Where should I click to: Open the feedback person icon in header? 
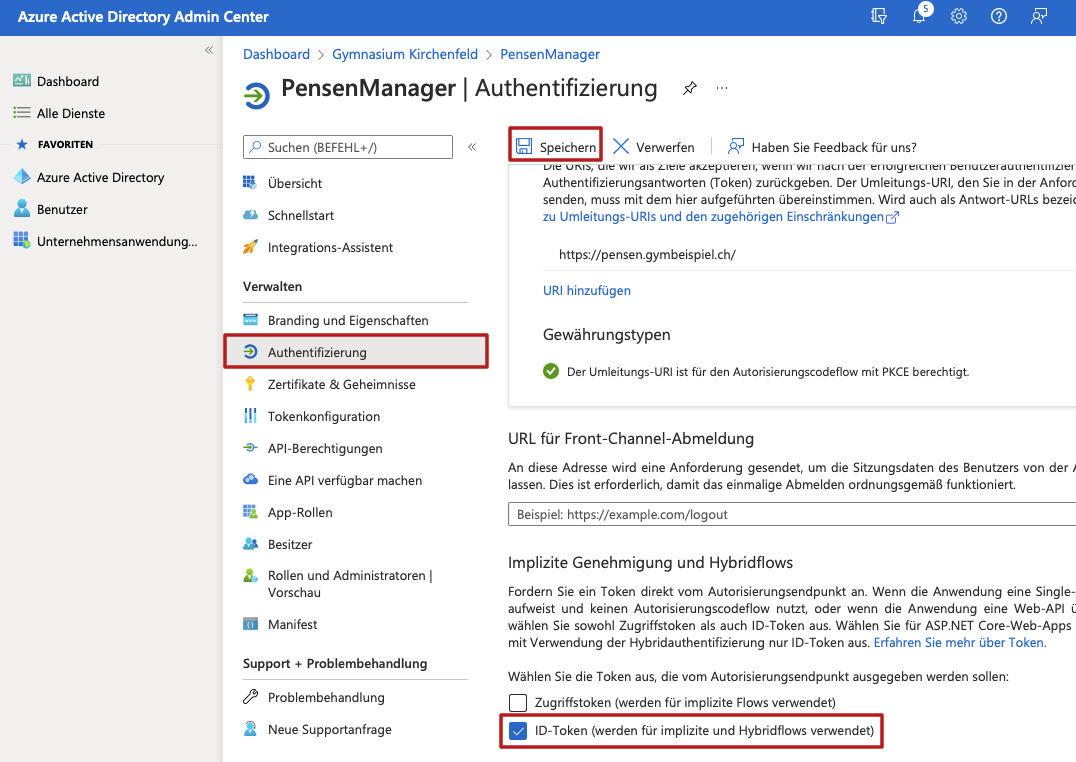(1039, 17)
